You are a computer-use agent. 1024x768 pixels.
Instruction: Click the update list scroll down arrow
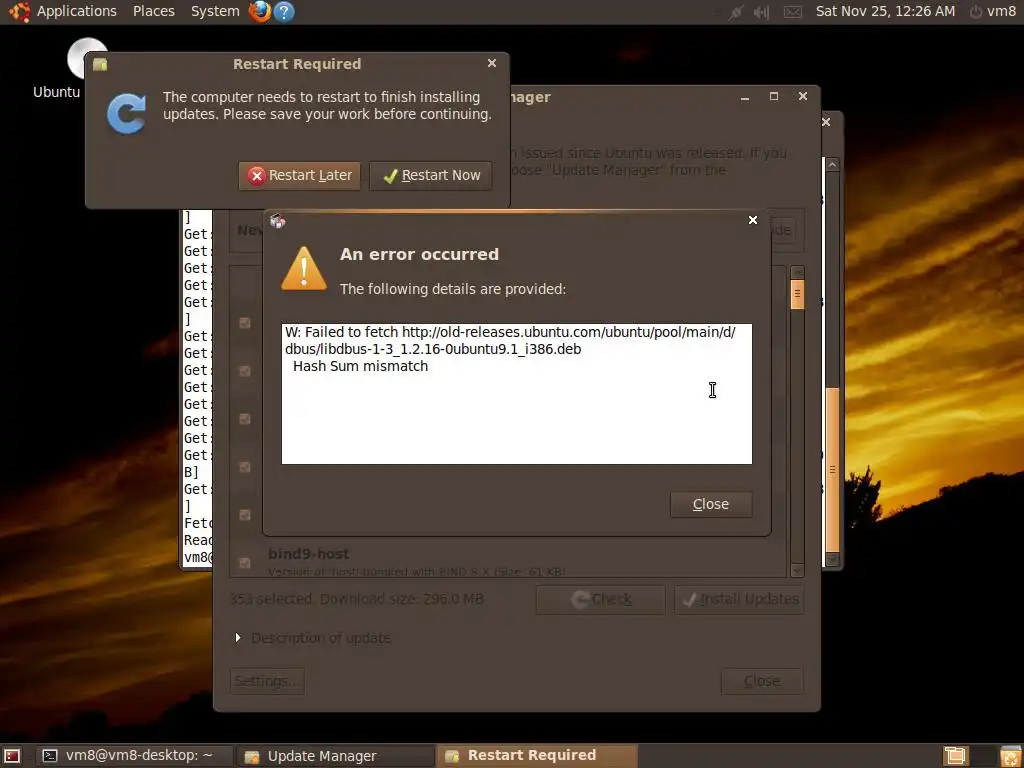[797, 570]
